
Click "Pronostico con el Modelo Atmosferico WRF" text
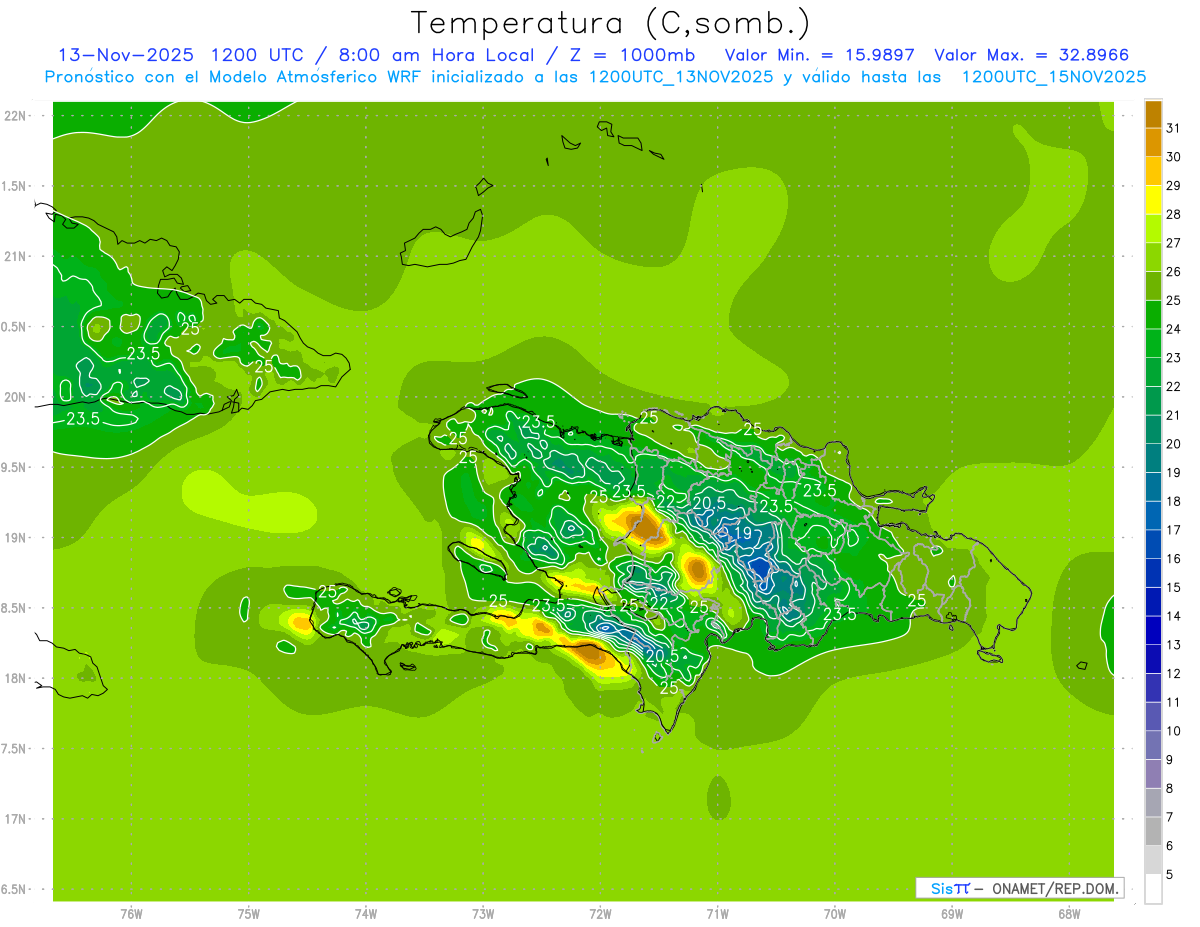233,77
